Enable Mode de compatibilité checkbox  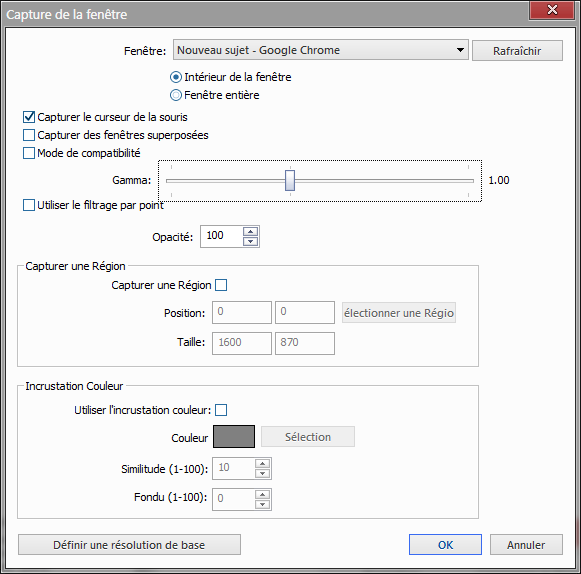tap(29, 153)
